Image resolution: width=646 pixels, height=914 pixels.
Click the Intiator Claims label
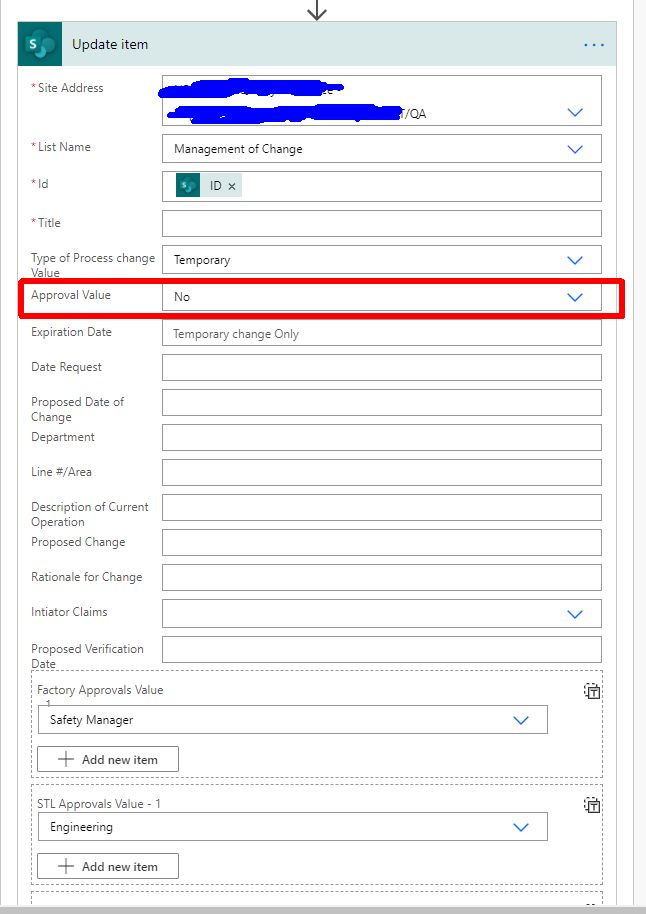(69, 612)
